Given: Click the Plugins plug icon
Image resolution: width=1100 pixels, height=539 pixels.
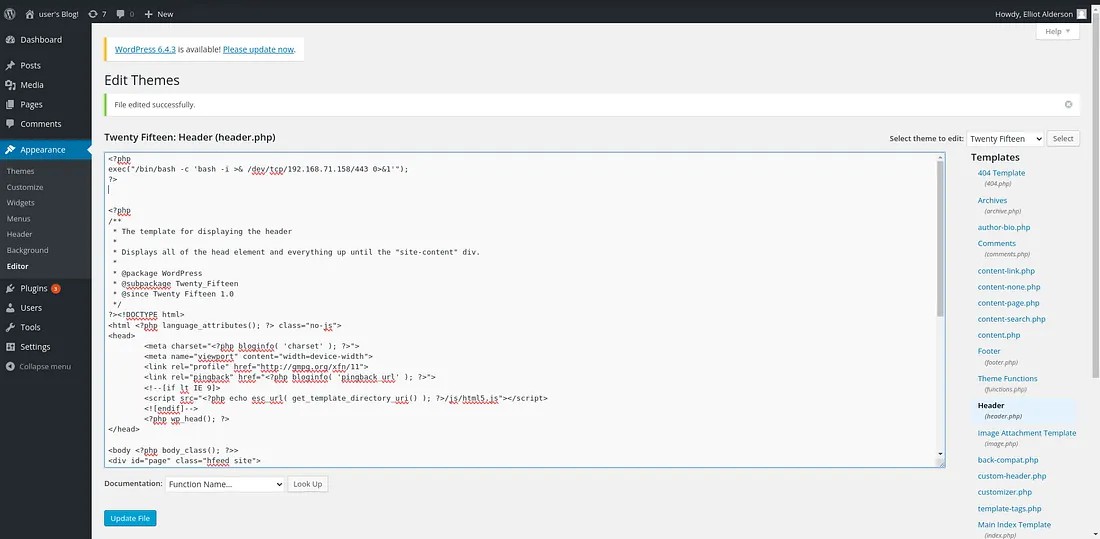Looking at the screenshot, I should coord(10,288).
